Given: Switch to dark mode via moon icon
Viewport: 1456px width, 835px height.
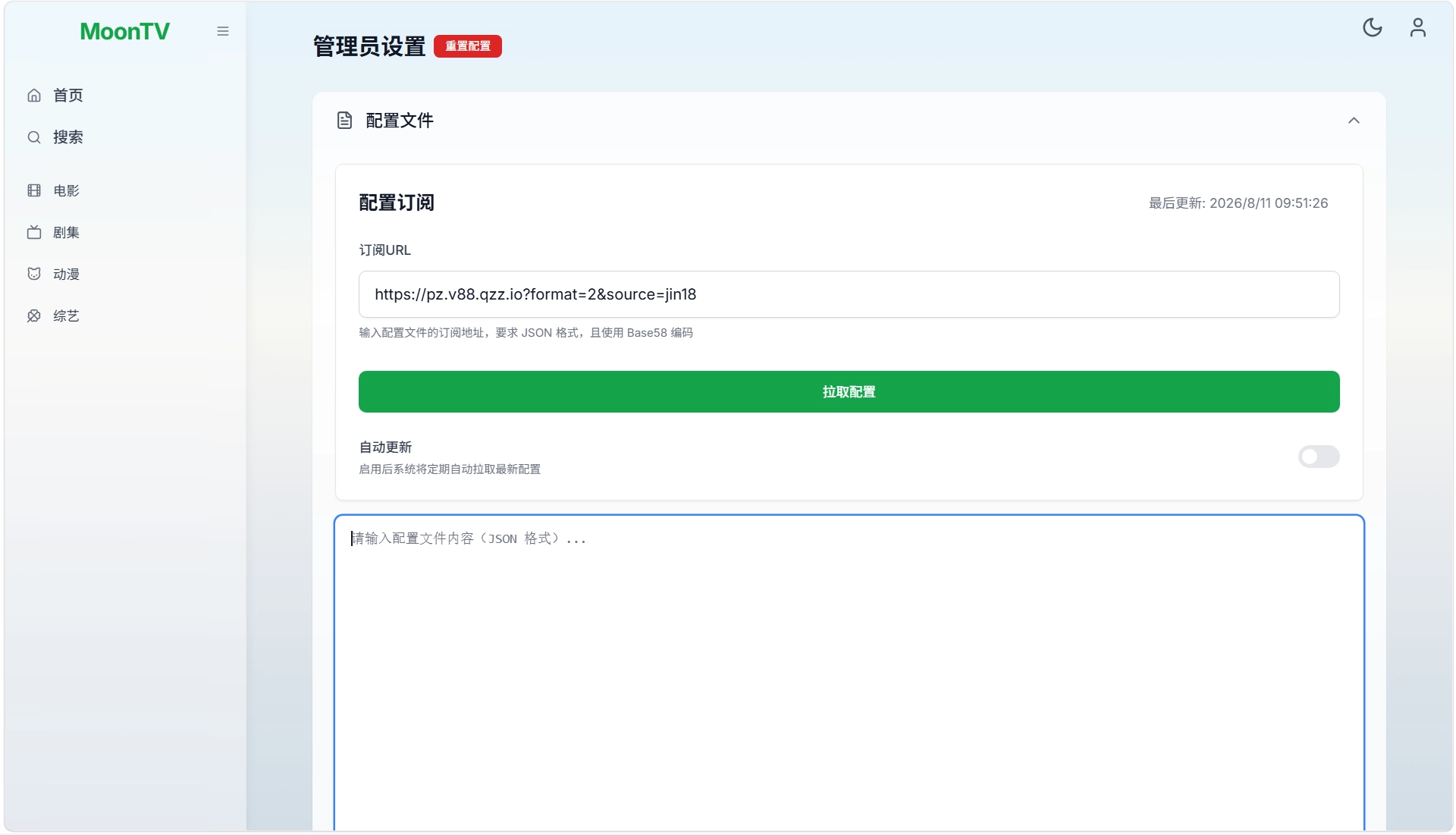Looking at the screenshot, I should coord(1372,28).
